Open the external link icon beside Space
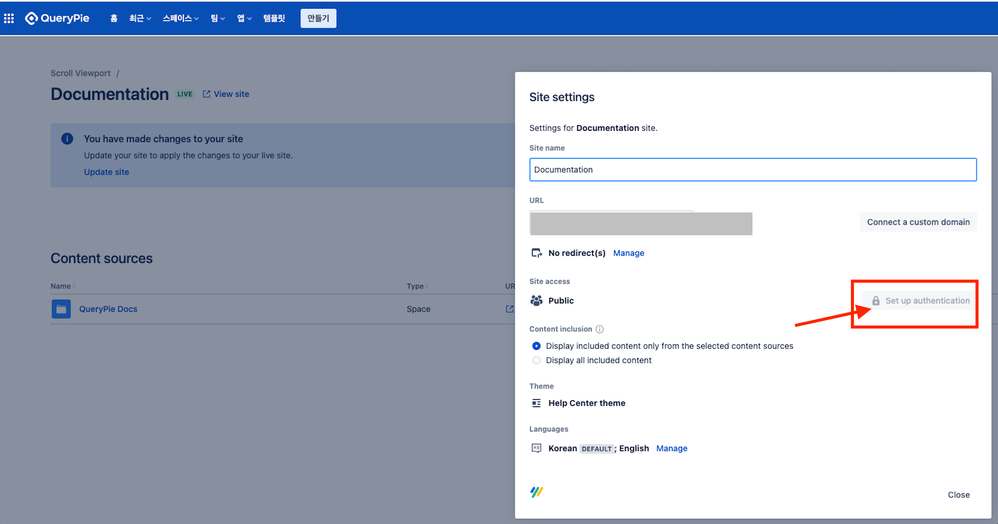The image size is (998, 524). click(509, 309)
